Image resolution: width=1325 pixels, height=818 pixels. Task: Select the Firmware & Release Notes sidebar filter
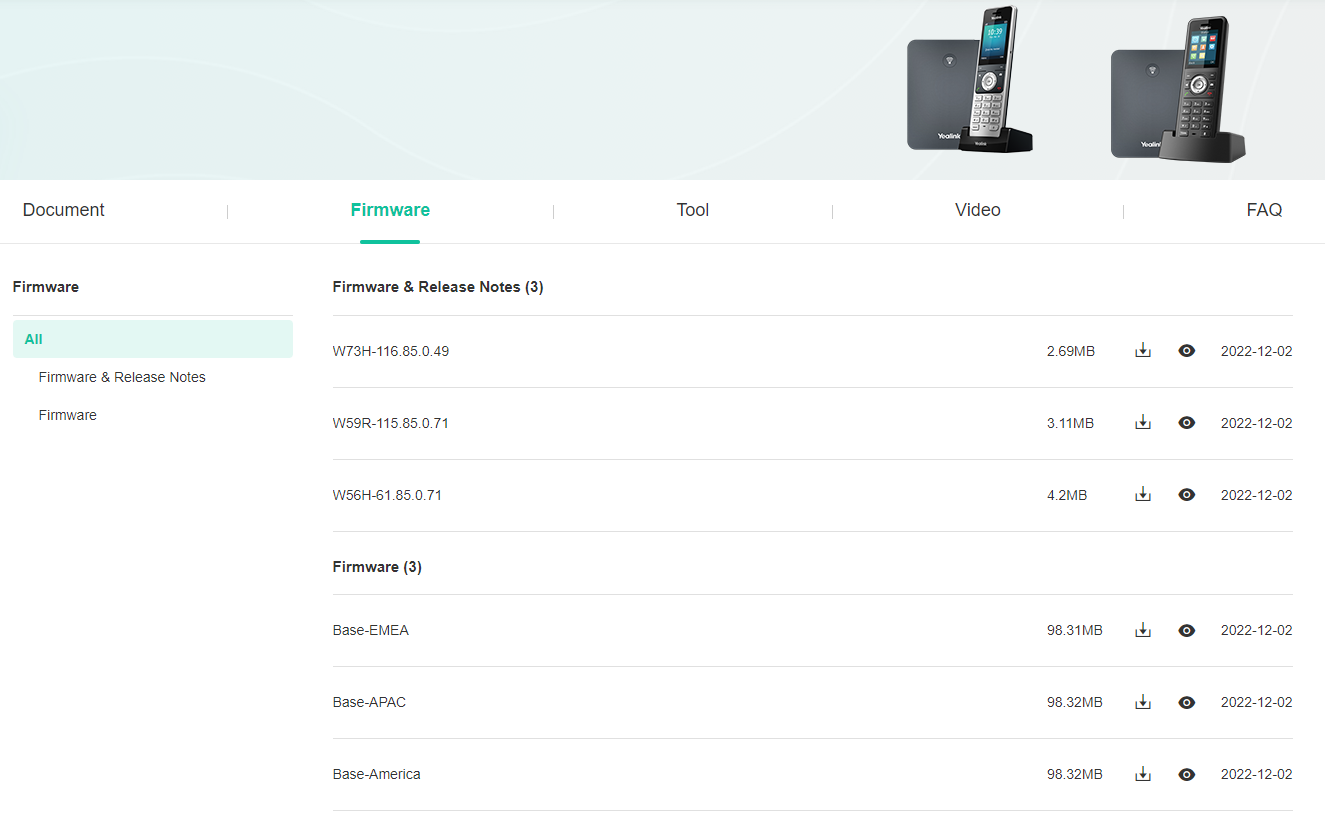pyautogui.click(x=122, y=377)
